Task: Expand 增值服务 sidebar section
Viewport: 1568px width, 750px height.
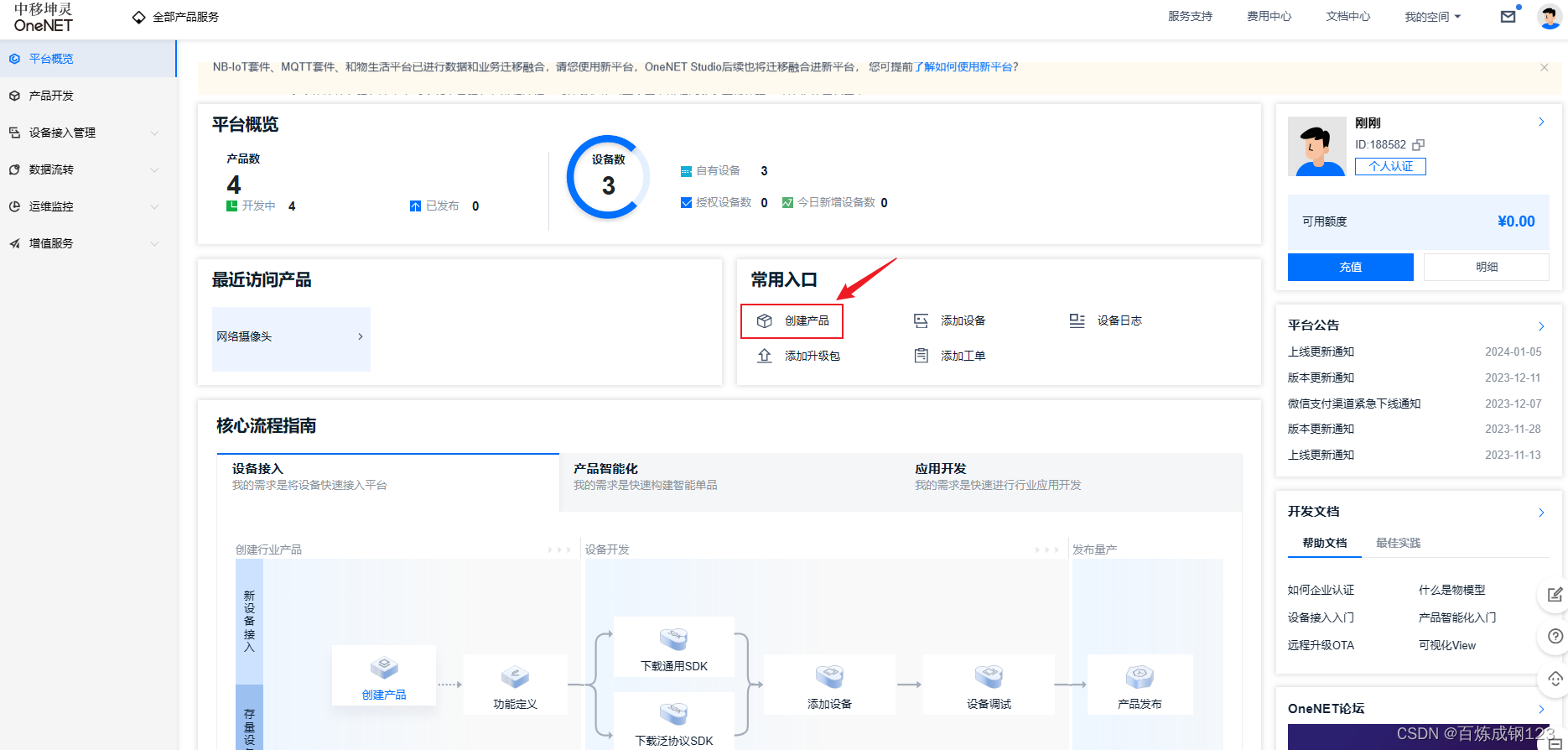Action: [x=88, y=243]
